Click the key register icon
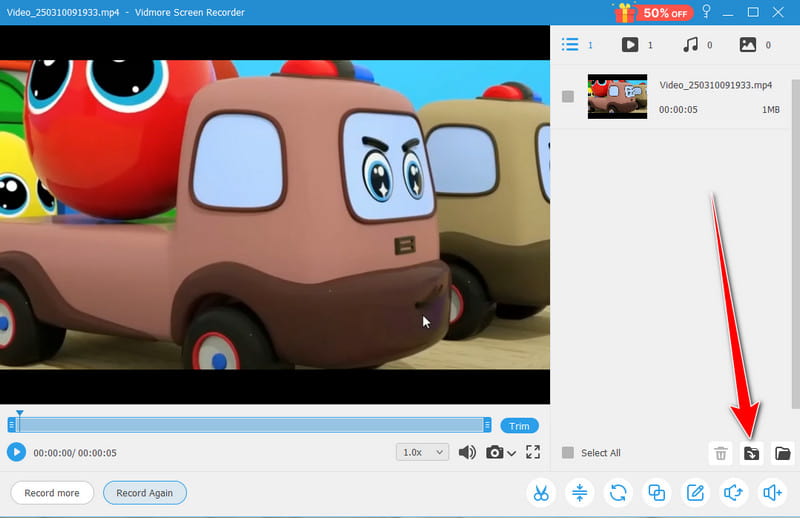The image size is (800, 518). [x=707, y=11]
